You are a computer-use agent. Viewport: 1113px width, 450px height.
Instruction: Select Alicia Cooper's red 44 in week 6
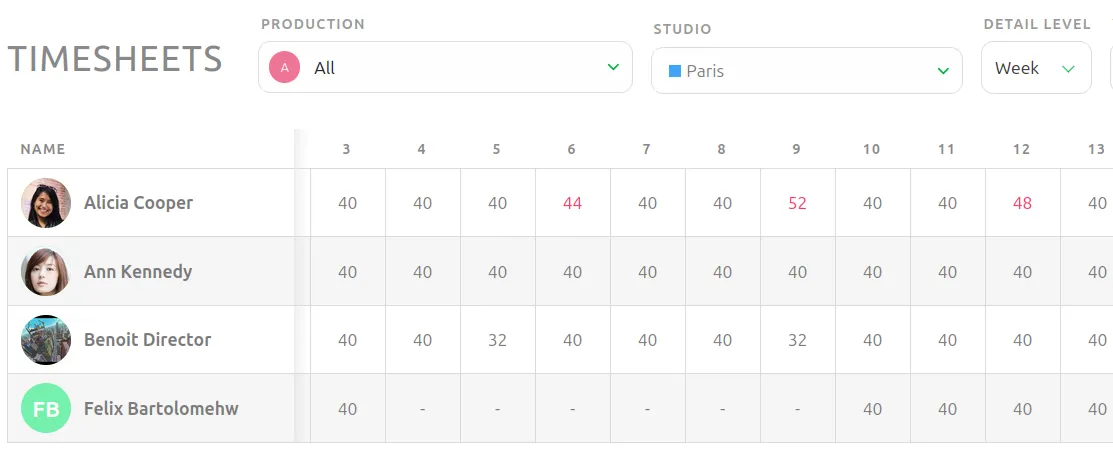pyautogui.click(x=572, y=203)
